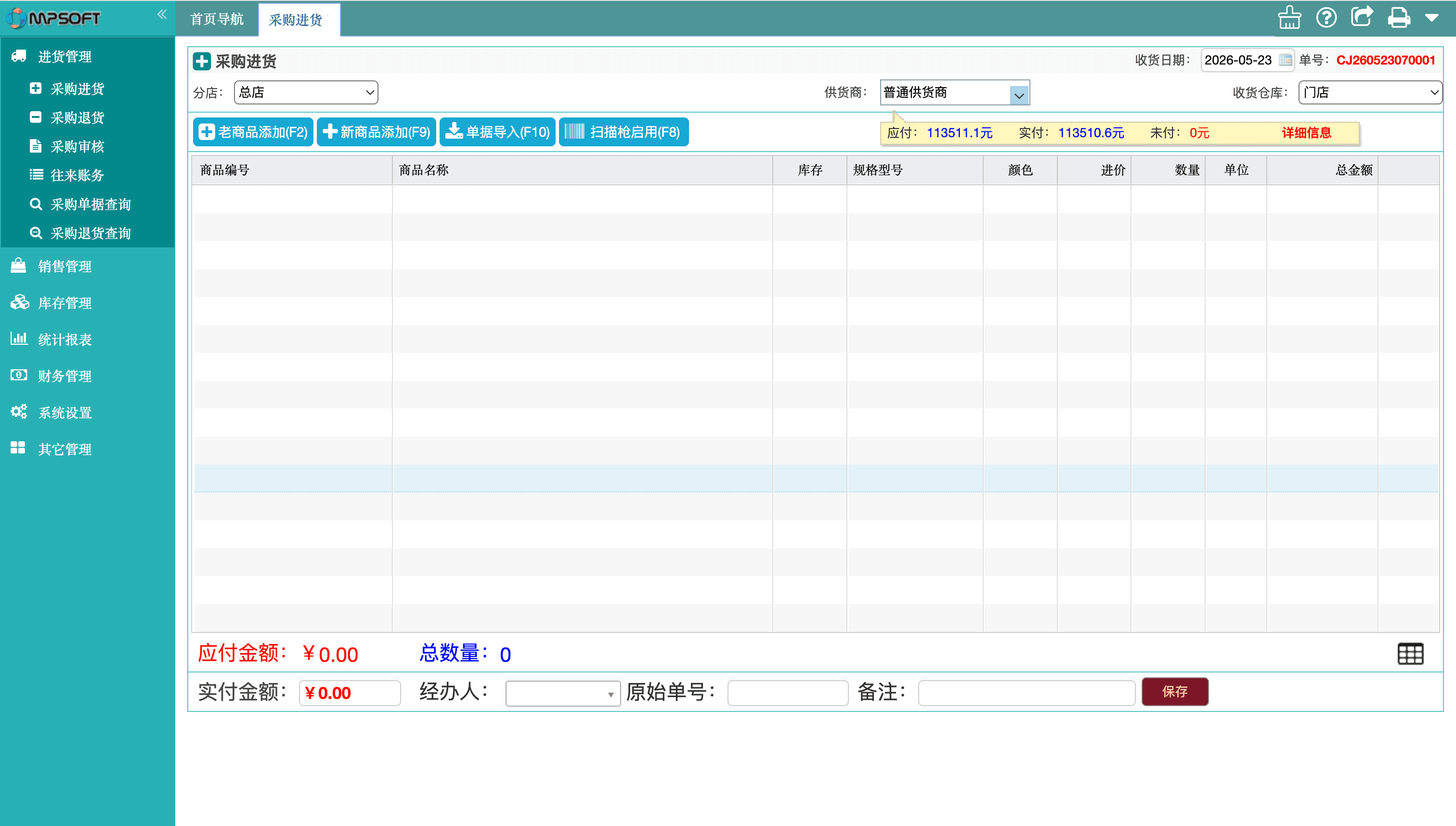Open the header dropdown arrow menu

pyautogui.click(x=1431, y=18)
